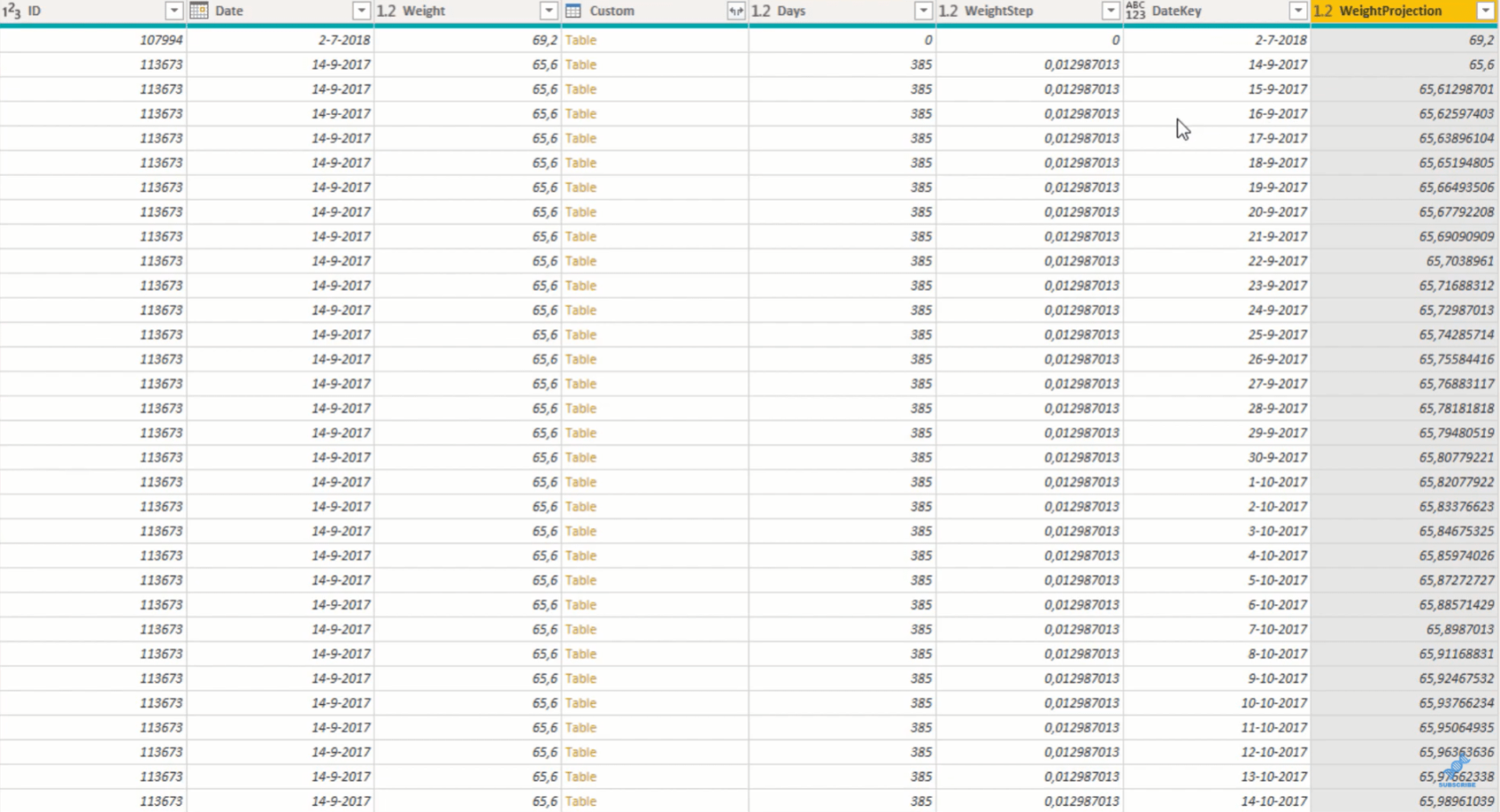Select the WeightProjection cell 65,66493506

pyautogui.click(x=1404, y=187)
